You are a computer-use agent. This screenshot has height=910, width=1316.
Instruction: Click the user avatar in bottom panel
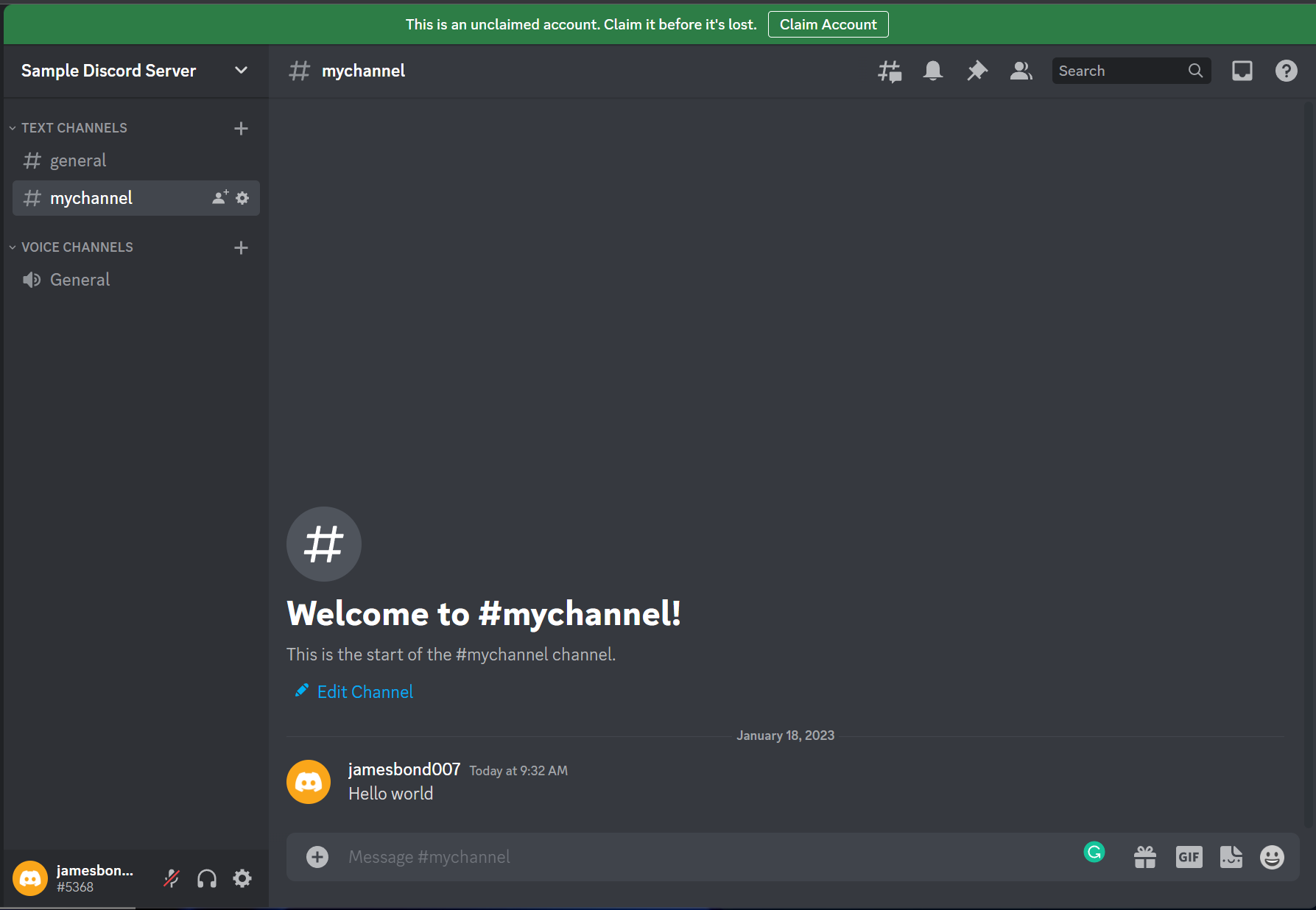(30, 878)
